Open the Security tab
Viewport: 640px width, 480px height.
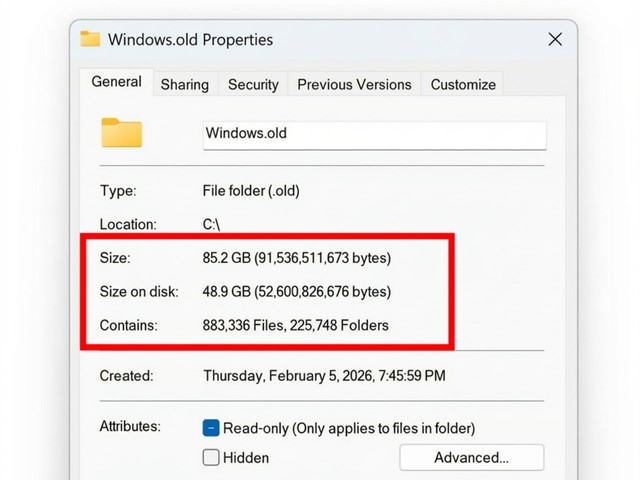coord(253,84)
